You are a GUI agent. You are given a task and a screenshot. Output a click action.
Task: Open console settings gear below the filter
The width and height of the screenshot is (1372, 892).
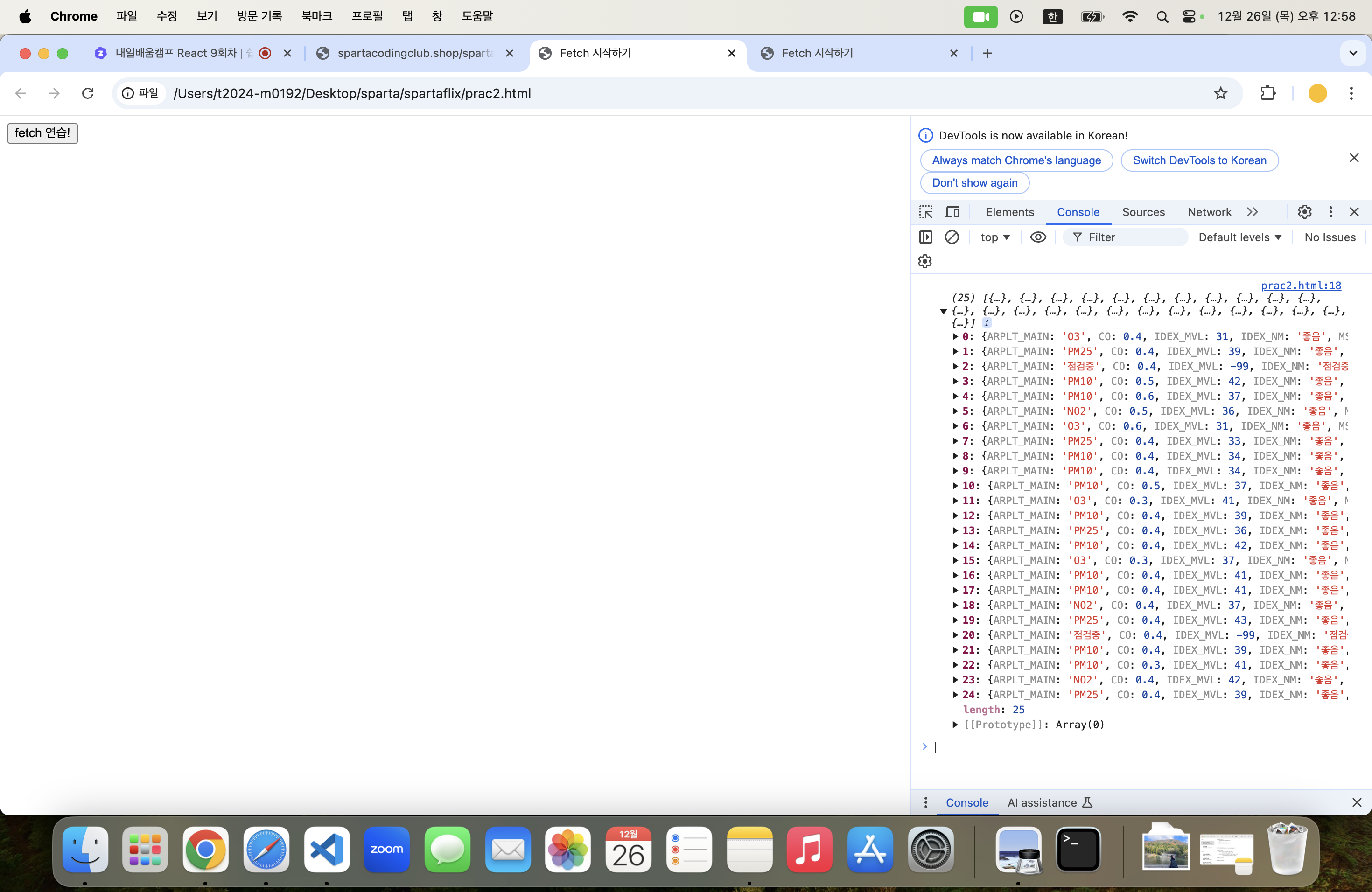click(x=925, y=262)
